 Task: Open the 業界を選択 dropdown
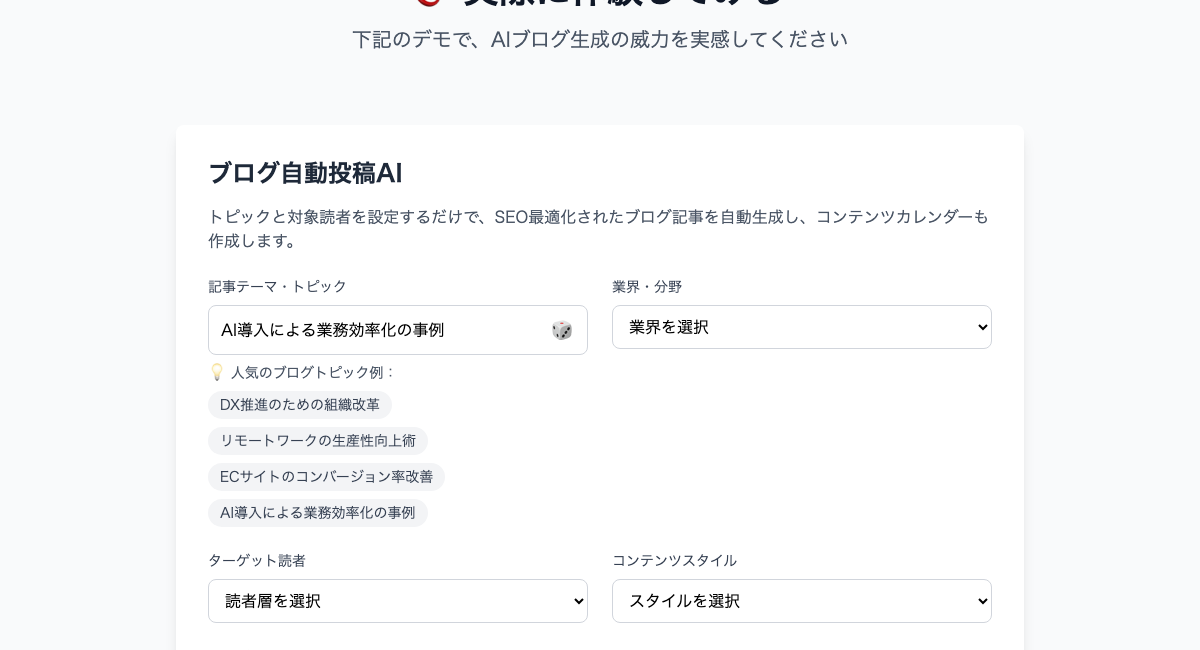click(x=800, y=327)
